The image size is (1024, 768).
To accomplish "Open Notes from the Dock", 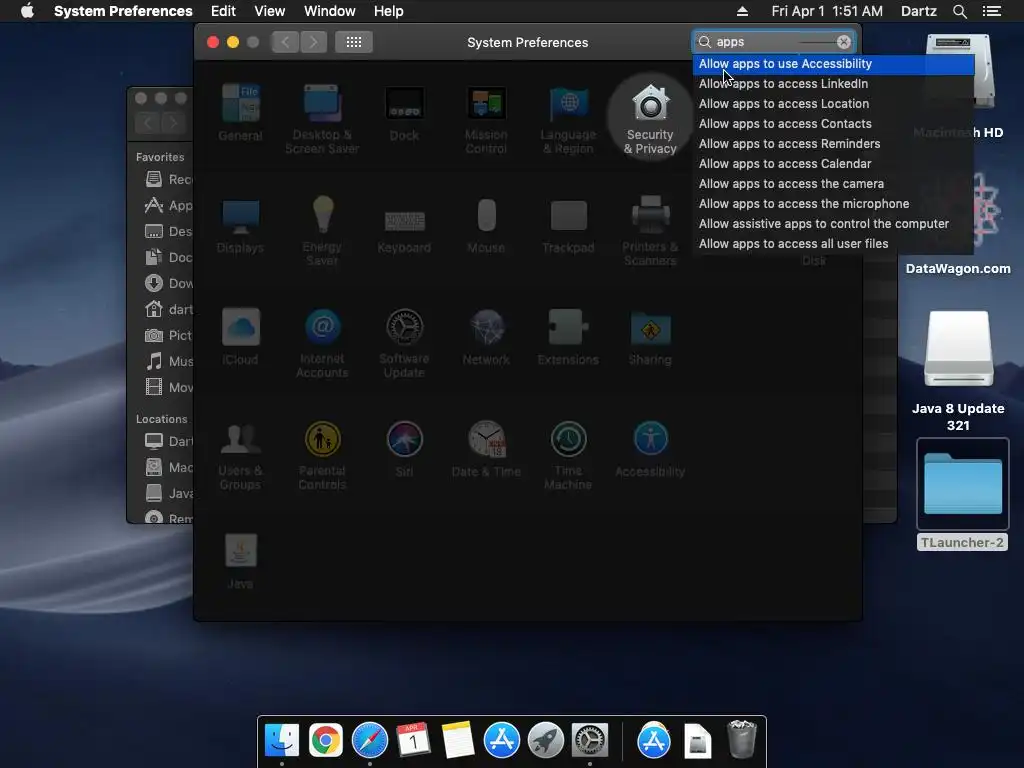I will pyautogui.click(x=457, y=740).
